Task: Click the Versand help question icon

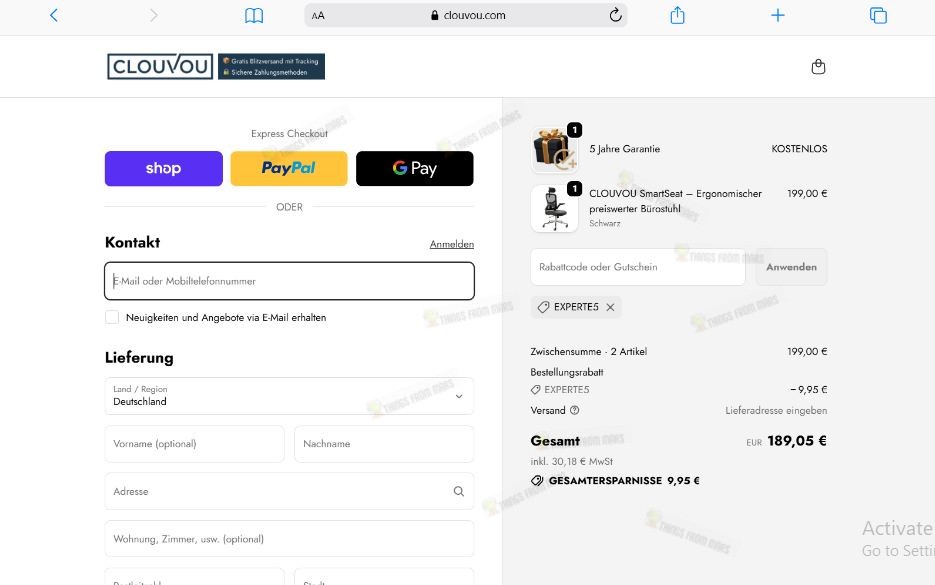Action: coord(574,410)
